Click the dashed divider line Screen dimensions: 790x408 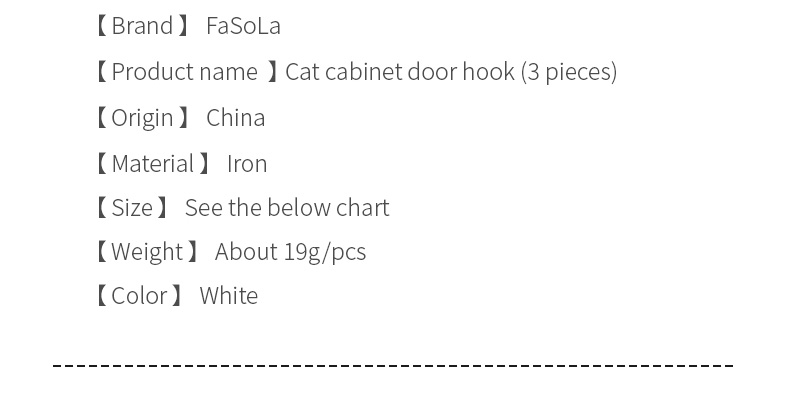point(393,364)
